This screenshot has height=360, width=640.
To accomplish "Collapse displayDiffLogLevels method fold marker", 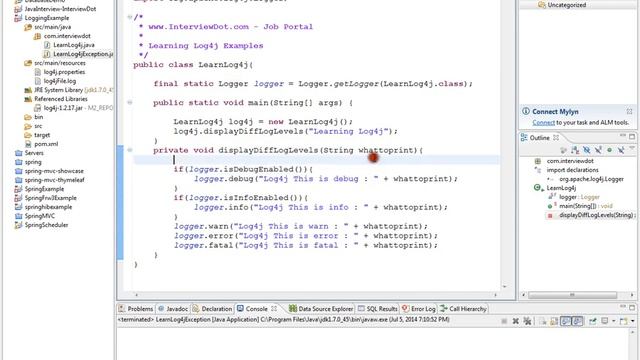I will [130, 150].
